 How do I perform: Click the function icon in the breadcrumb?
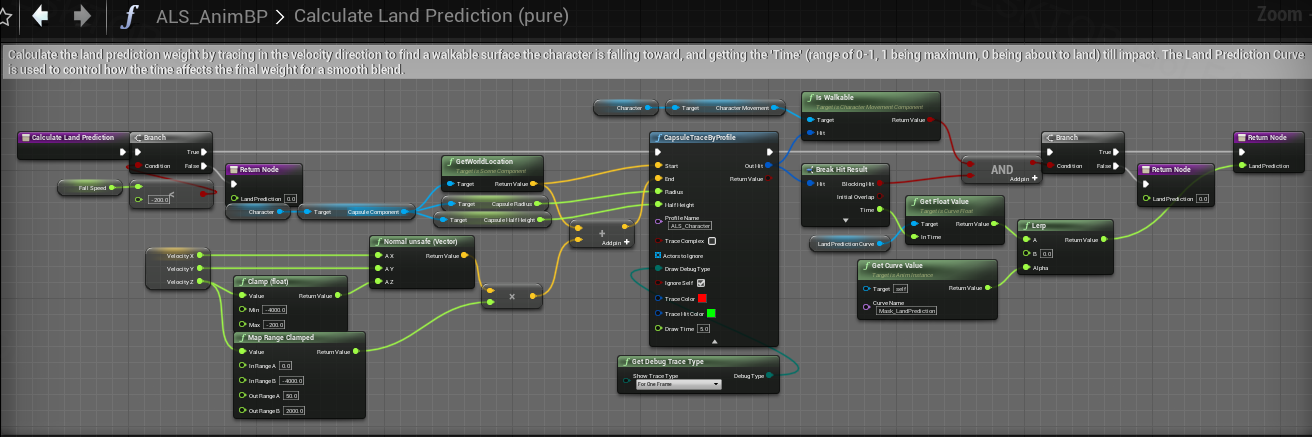click(x=129, y=16)
